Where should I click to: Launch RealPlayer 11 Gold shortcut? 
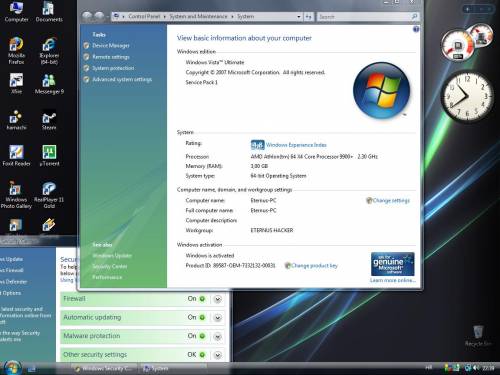click(49, 195)
